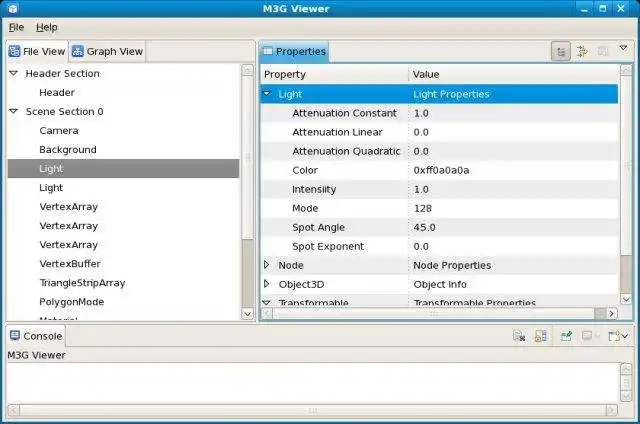Select the Camera tree item
Screen dimensions: 640x424
(x=59, y=131)
